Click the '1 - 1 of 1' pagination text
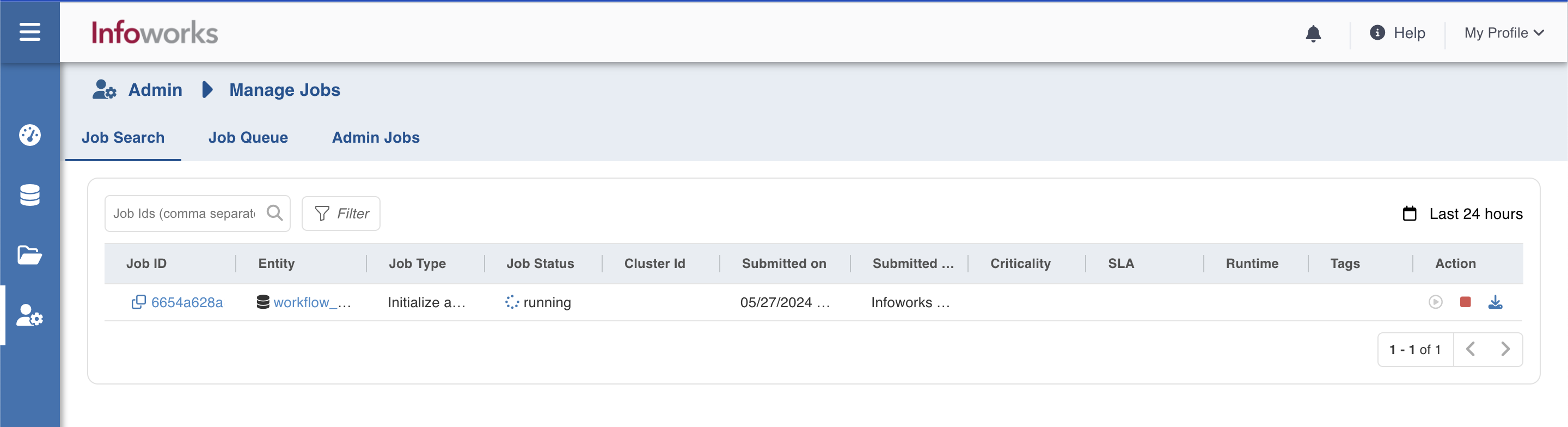This screenshot has width=1568, height=427. point(1414,350)
